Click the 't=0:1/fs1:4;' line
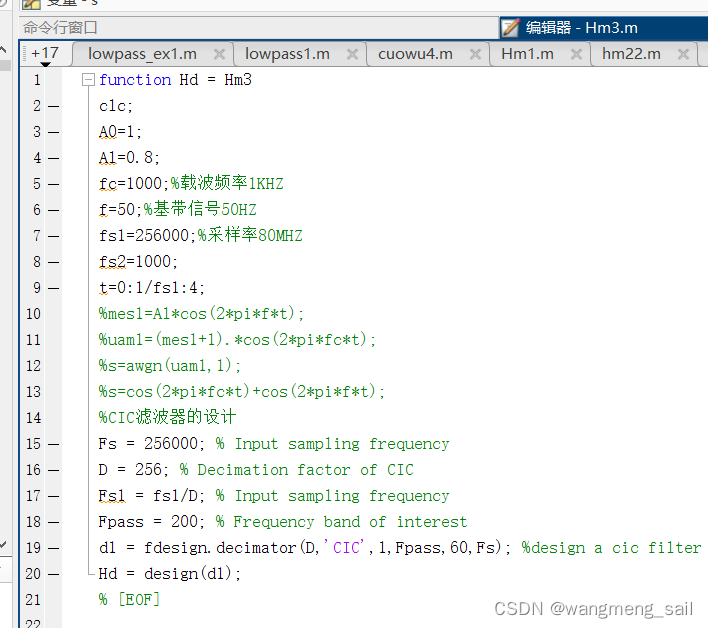The image size is (708, 628). [152, 288]
